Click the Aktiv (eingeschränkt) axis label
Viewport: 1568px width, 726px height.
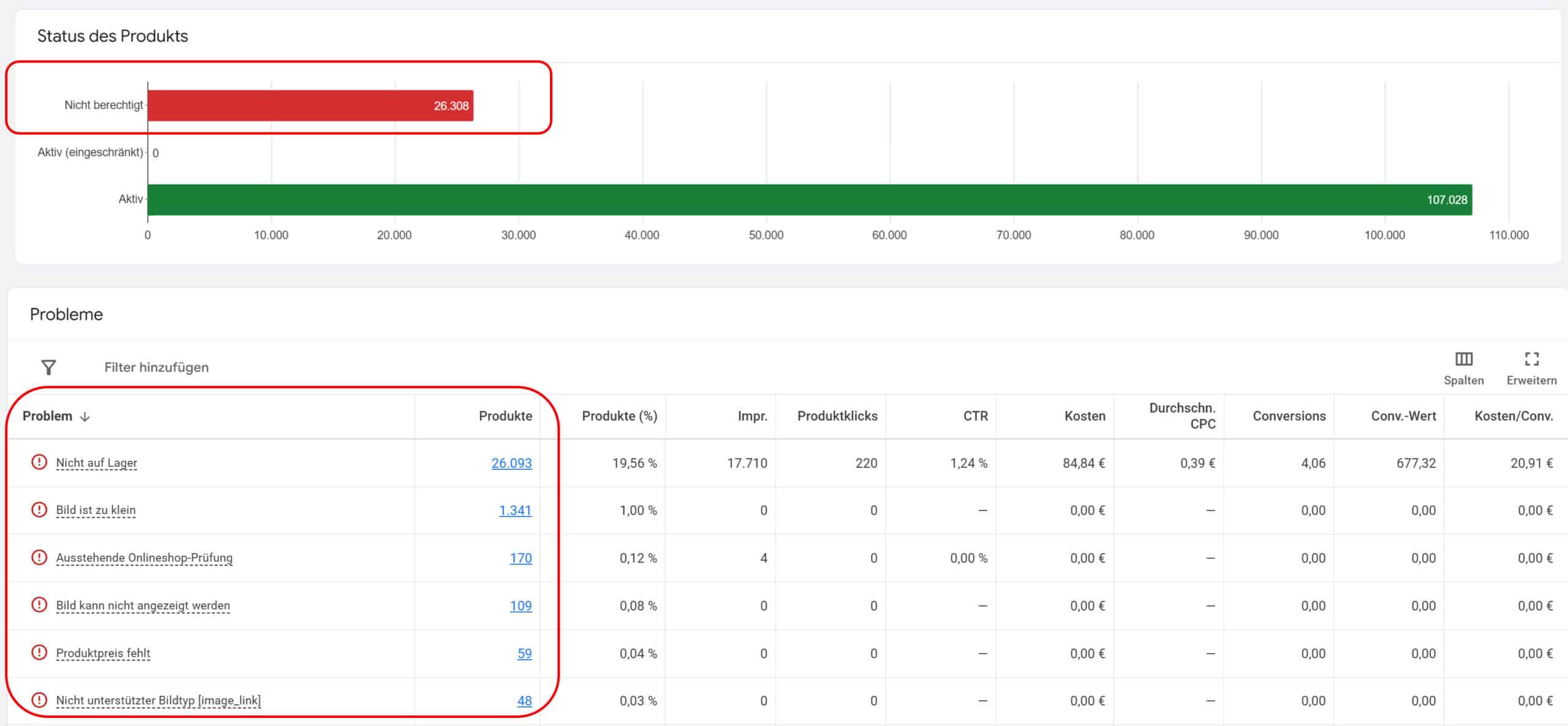pyautogui.click(x=90, y=152)
